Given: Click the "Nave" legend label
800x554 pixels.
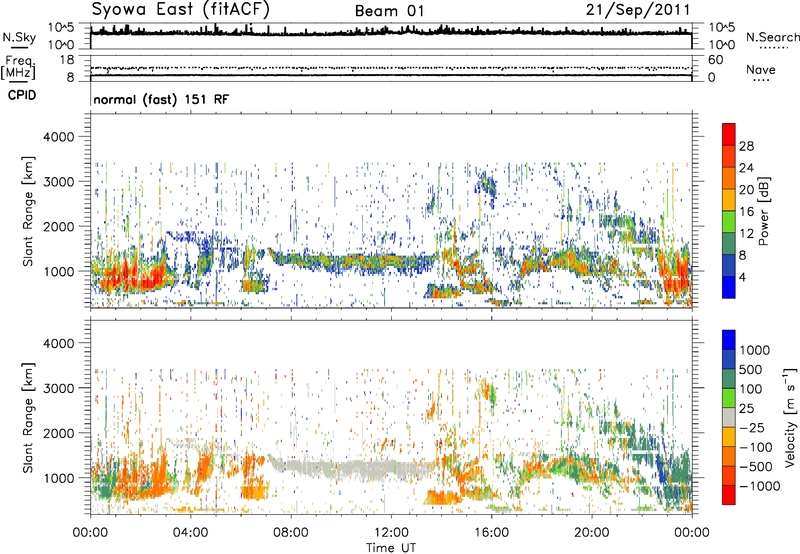Looking at the screenshot, I should coord(760,69).
